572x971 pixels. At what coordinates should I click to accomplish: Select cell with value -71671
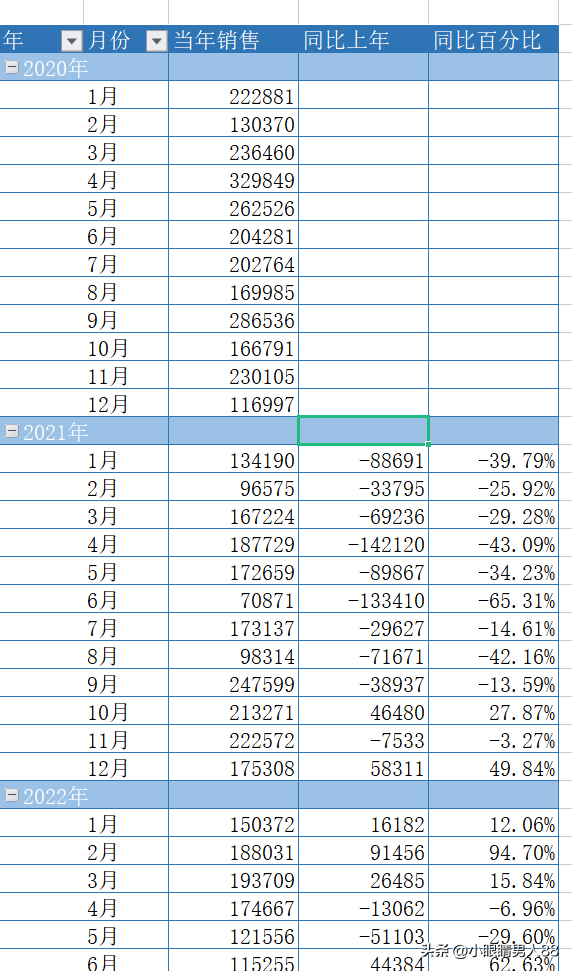coord(363,656)
